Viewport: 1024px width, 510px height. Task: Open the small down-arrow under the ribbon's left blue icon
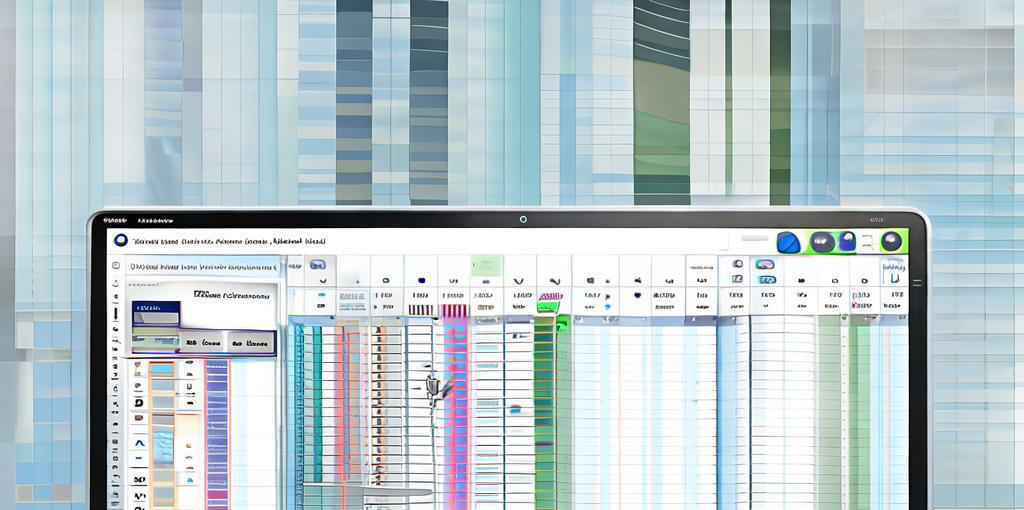pos(320,282)
